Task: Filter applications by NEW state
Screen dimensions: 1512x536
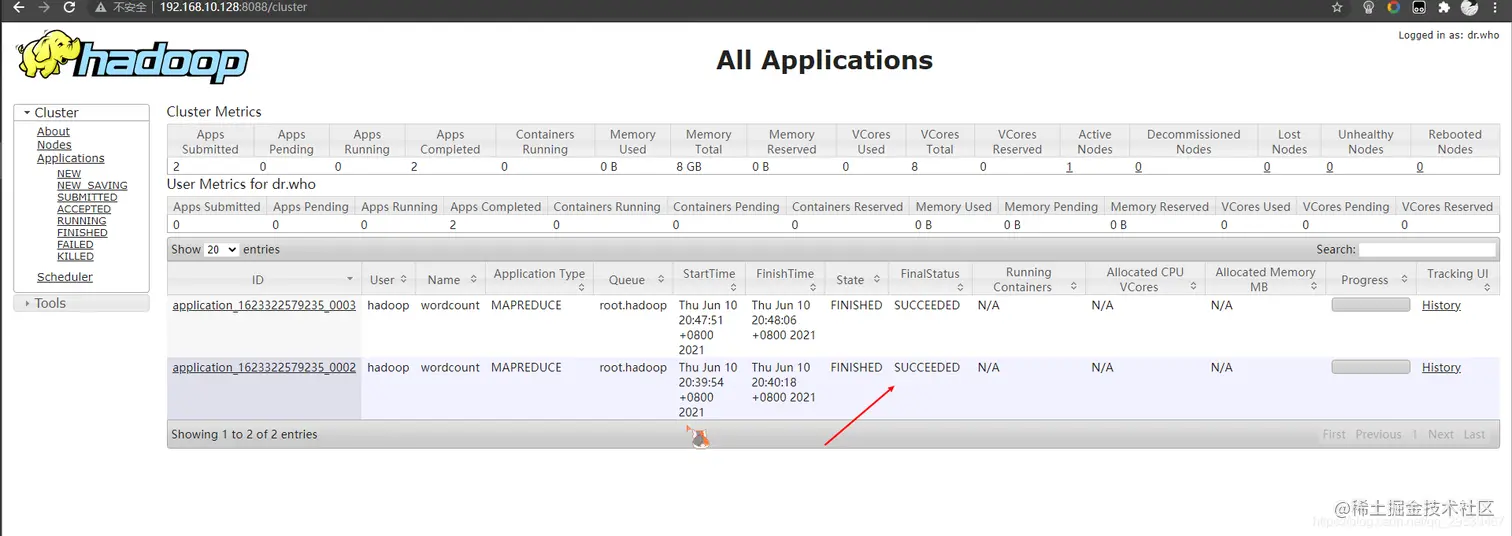Action: click(x=69, y=174)
